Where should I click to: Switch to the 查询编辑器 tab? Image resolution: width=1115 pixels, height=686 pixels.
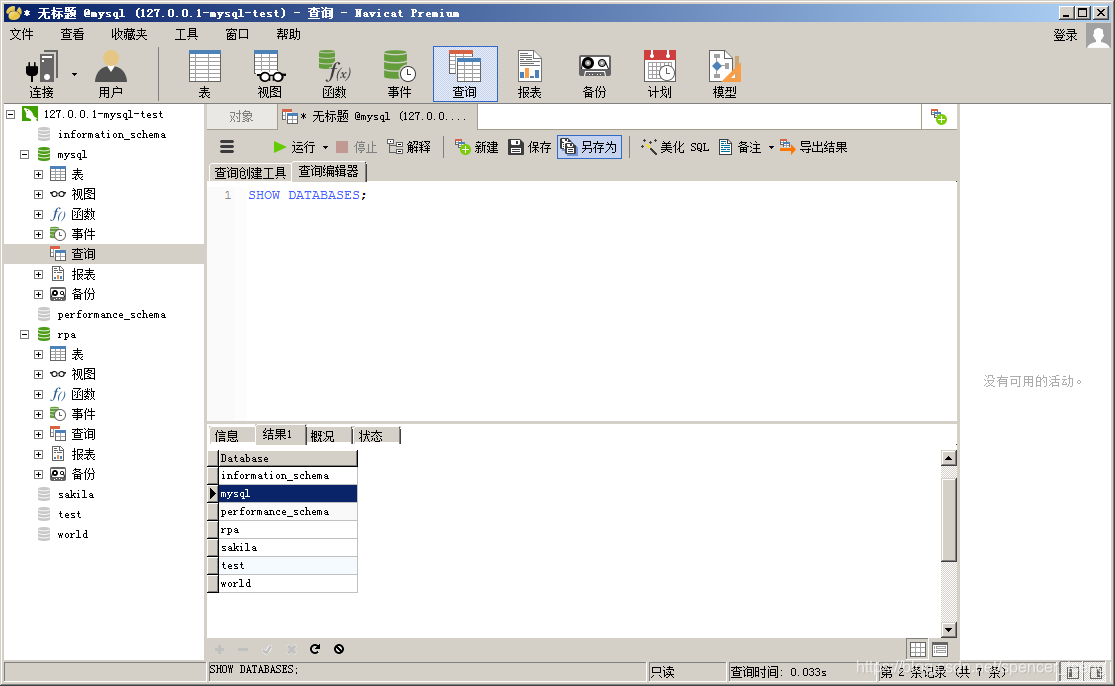point(329,171)
